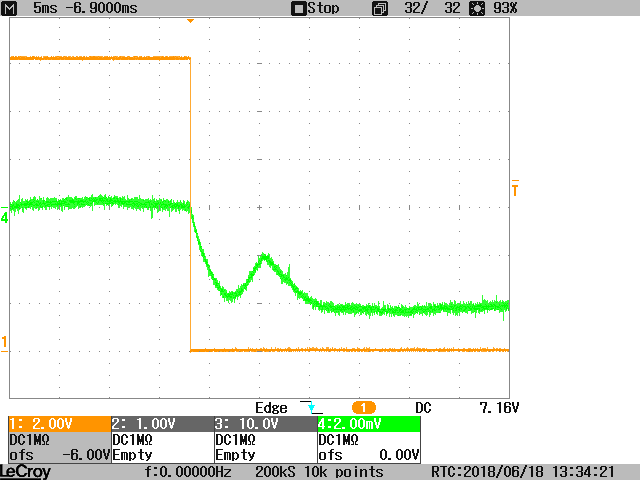The image size is (640, 480).
Task: Click the channel 1 orange ground marker
Action: click(x=4, y=343)
